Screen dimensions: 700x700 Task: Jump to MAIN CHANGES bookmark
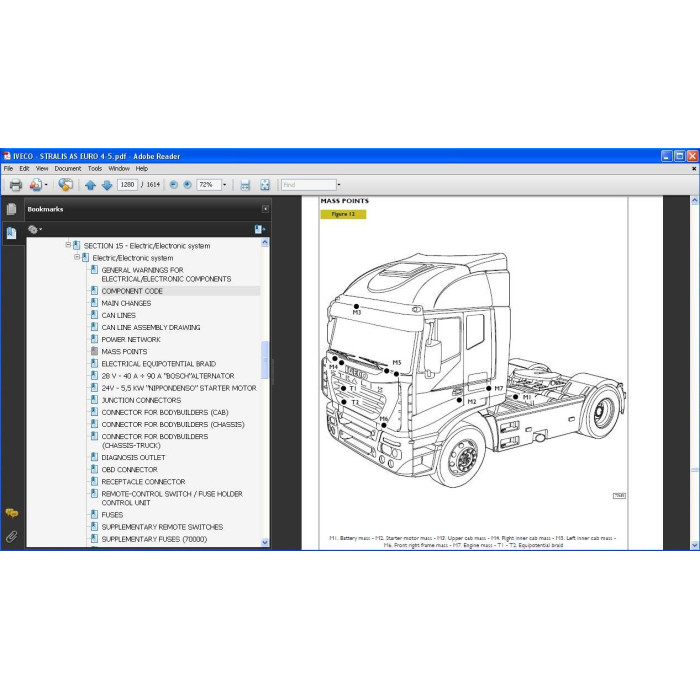[x=126, y=303]
